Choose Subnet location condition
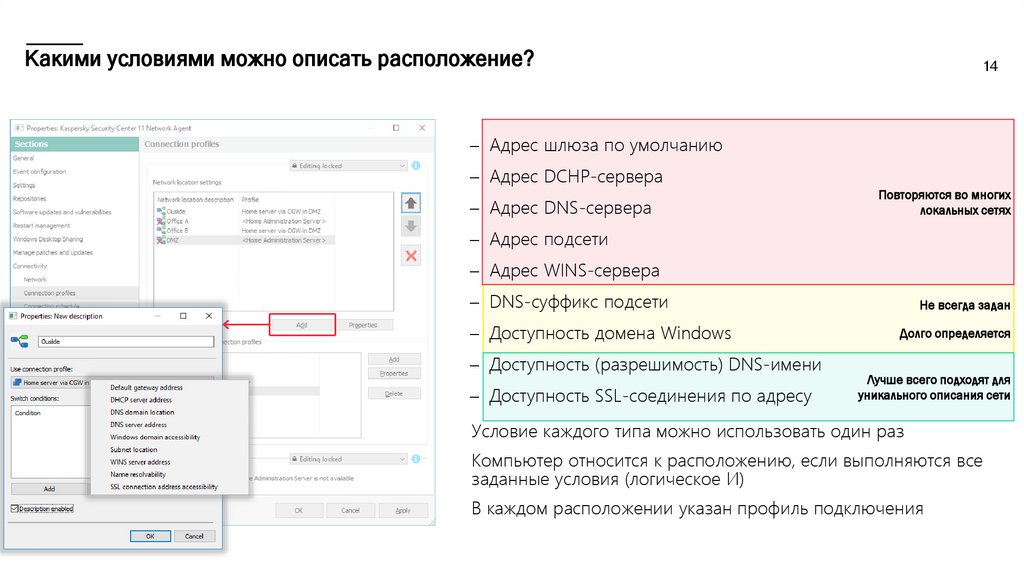 (134, 450)
